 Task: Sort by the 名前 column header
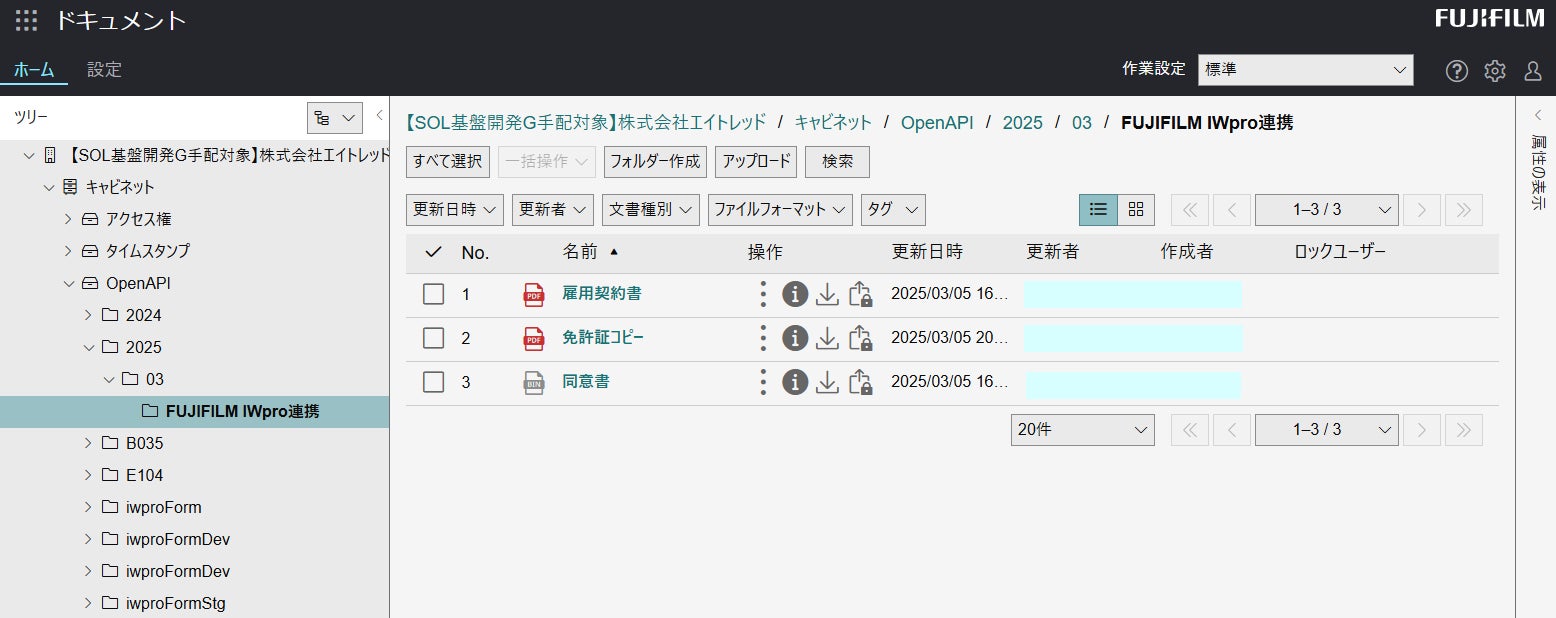pos(580,252)
